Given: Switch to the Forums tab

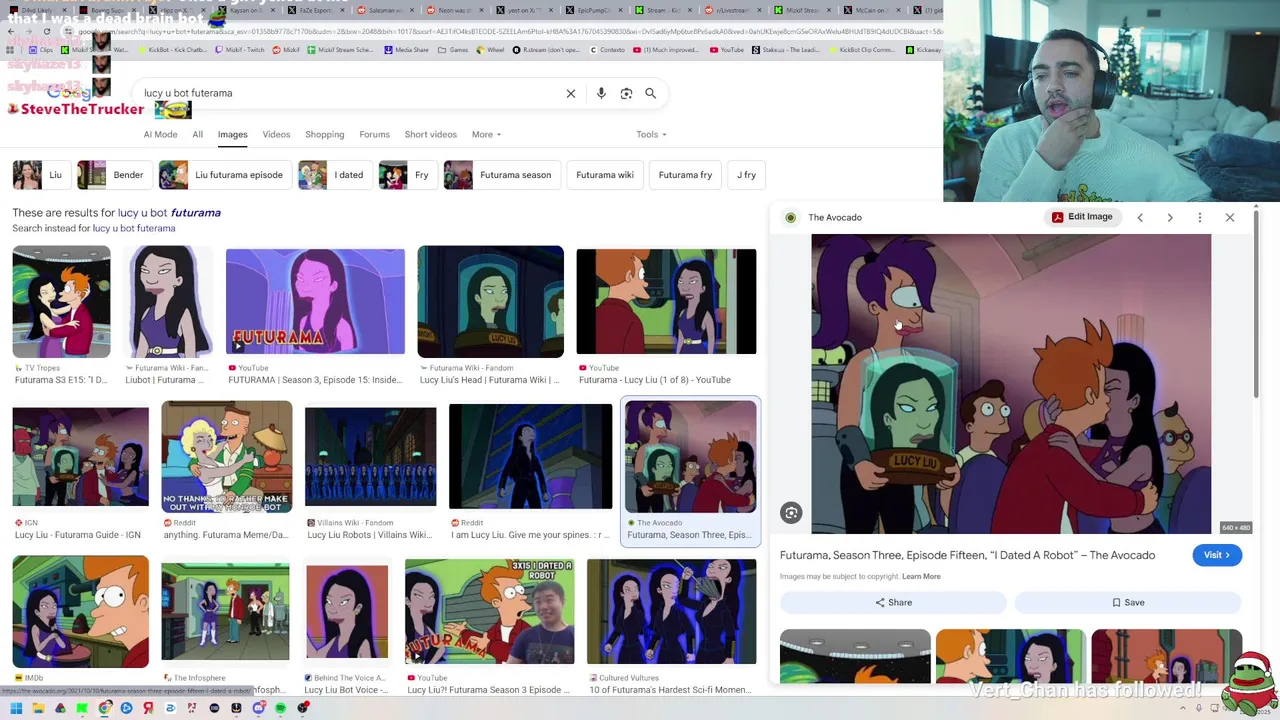Looking at the screenshot, I should click(374, 134).
